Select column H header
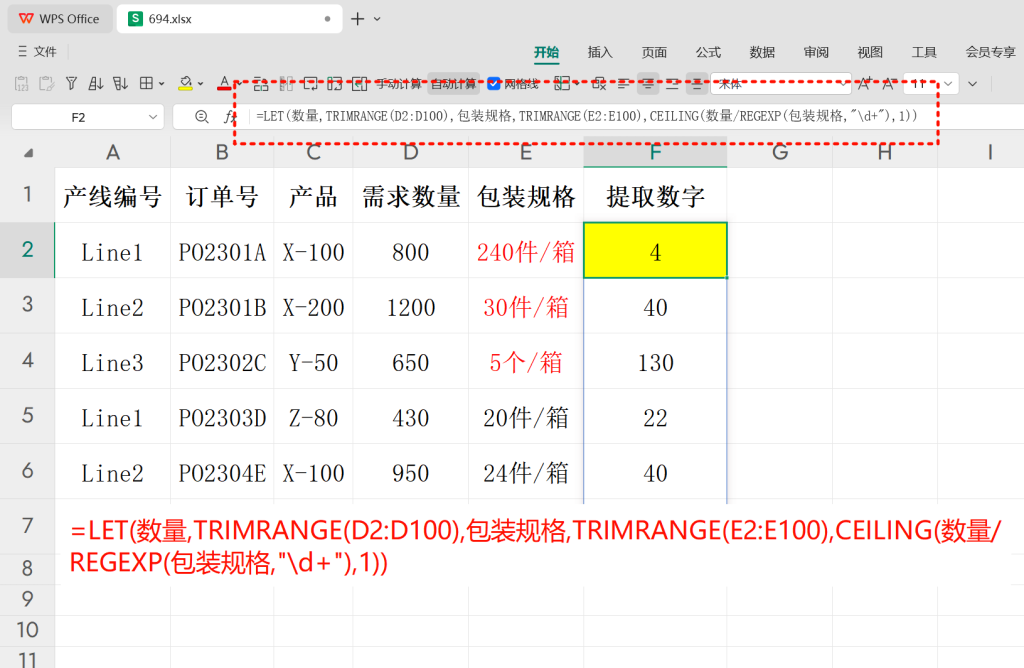Image resolution: width=1024 pixels, height=668 pixels. 884,153
